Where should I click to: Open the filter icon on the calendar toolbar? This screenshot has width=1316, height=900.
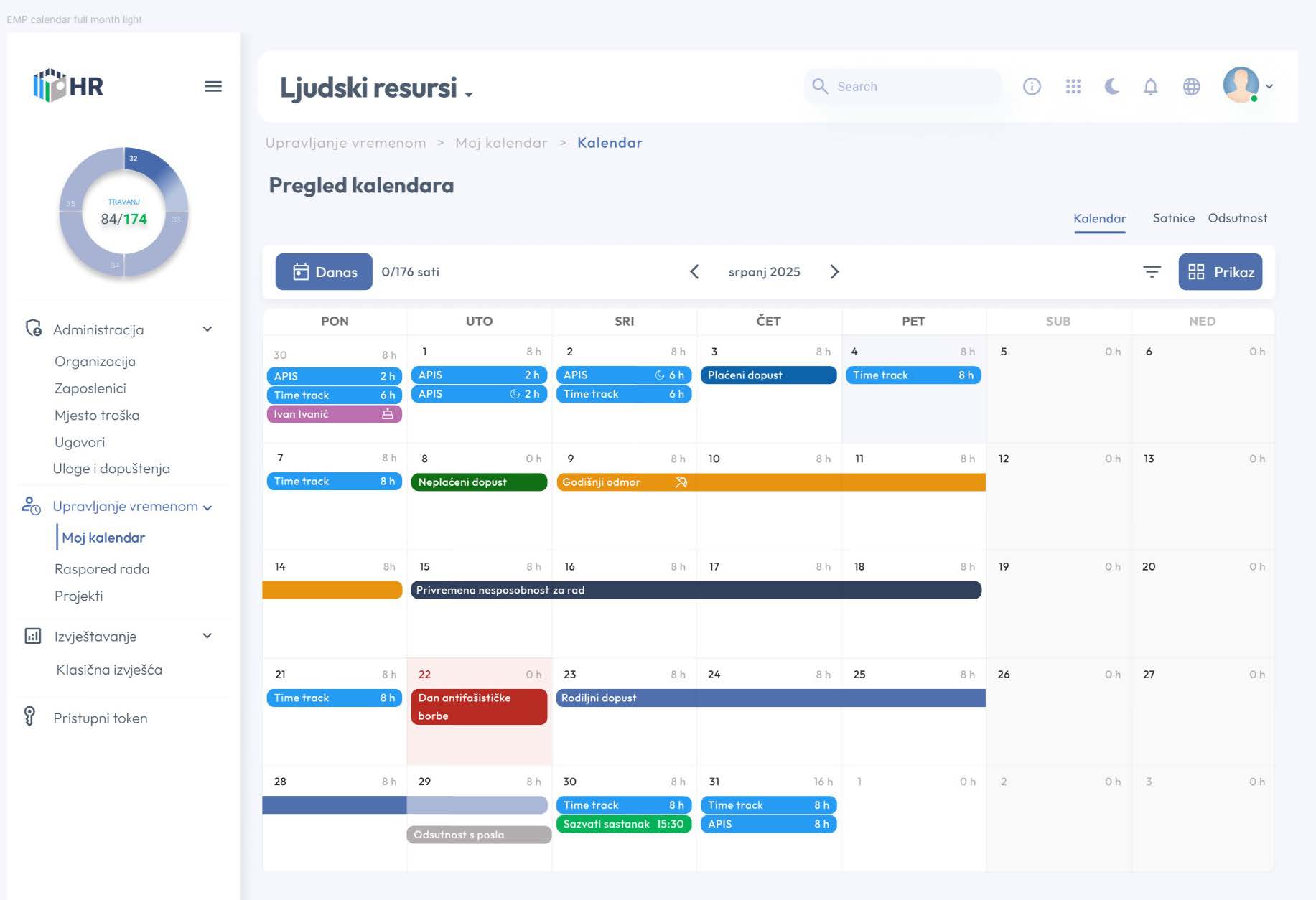click(1152, 271)
